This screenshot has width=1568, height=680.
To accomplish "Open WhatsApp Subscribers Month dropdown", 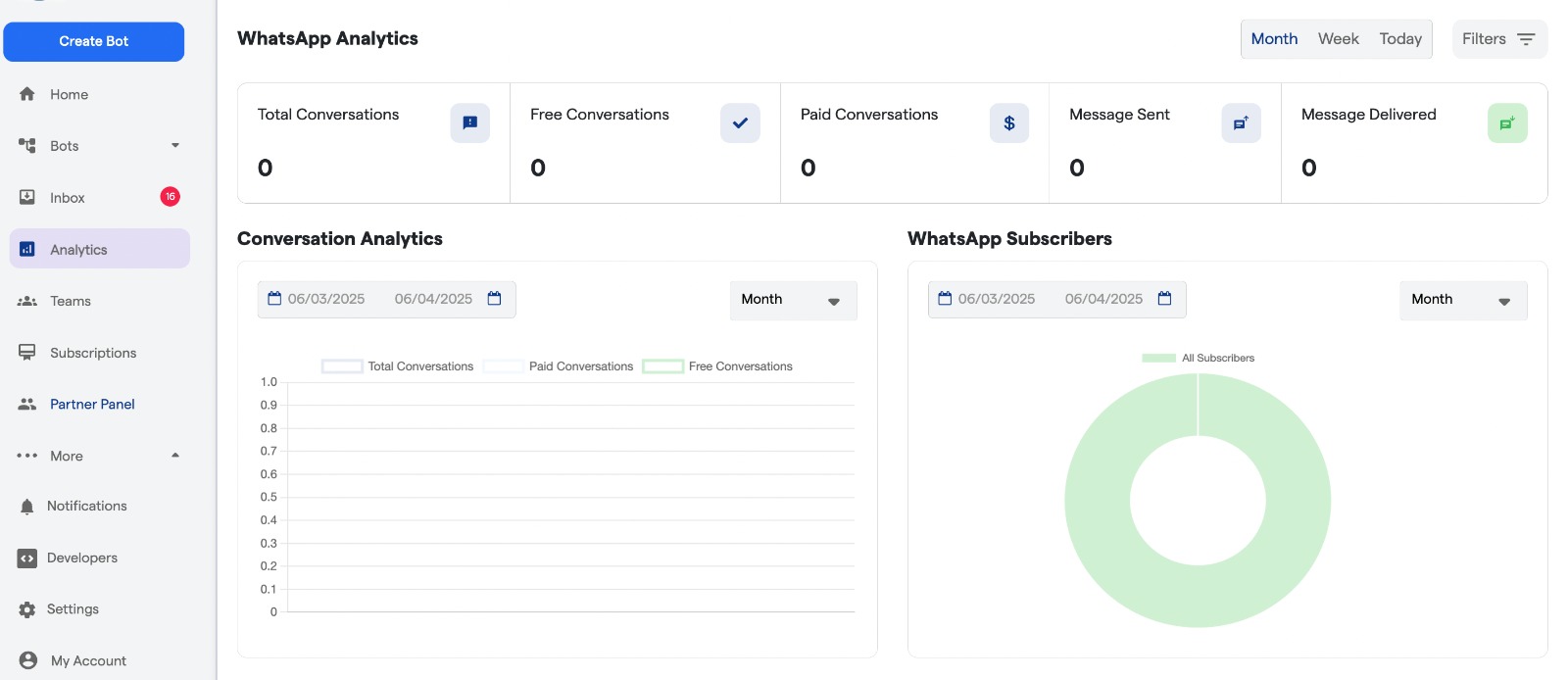I will click(1463, 300).
